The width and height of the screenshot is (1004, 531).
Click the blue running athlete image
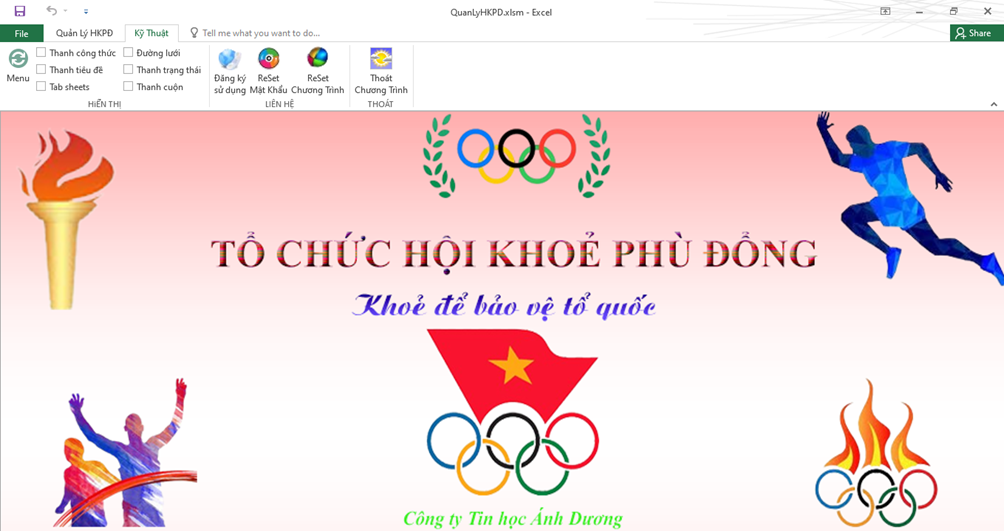[x=909, y=197]
